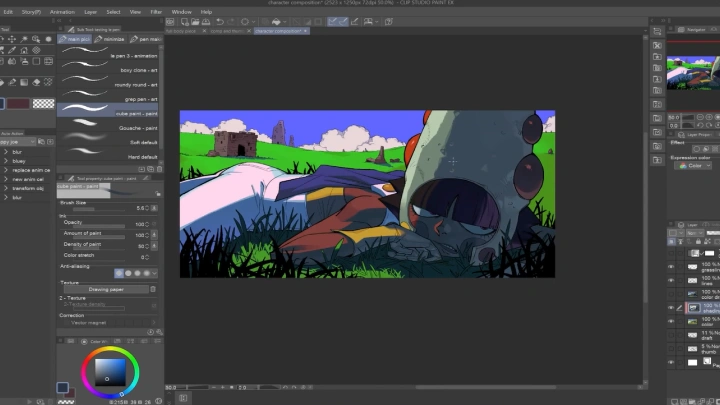Show the draft layer via its visibility box
Image resolution: width=720 pixels, height=405 pixels.
pos(671,335)
